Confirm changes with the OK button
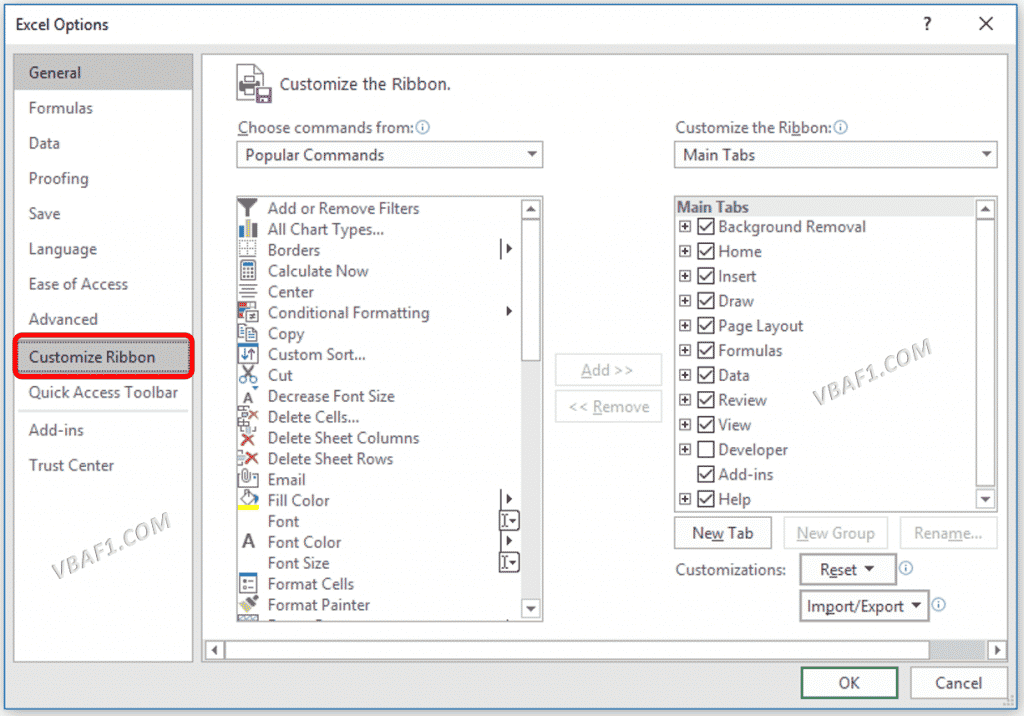This screenshot has width=1024, height=716. click(849, 682)
